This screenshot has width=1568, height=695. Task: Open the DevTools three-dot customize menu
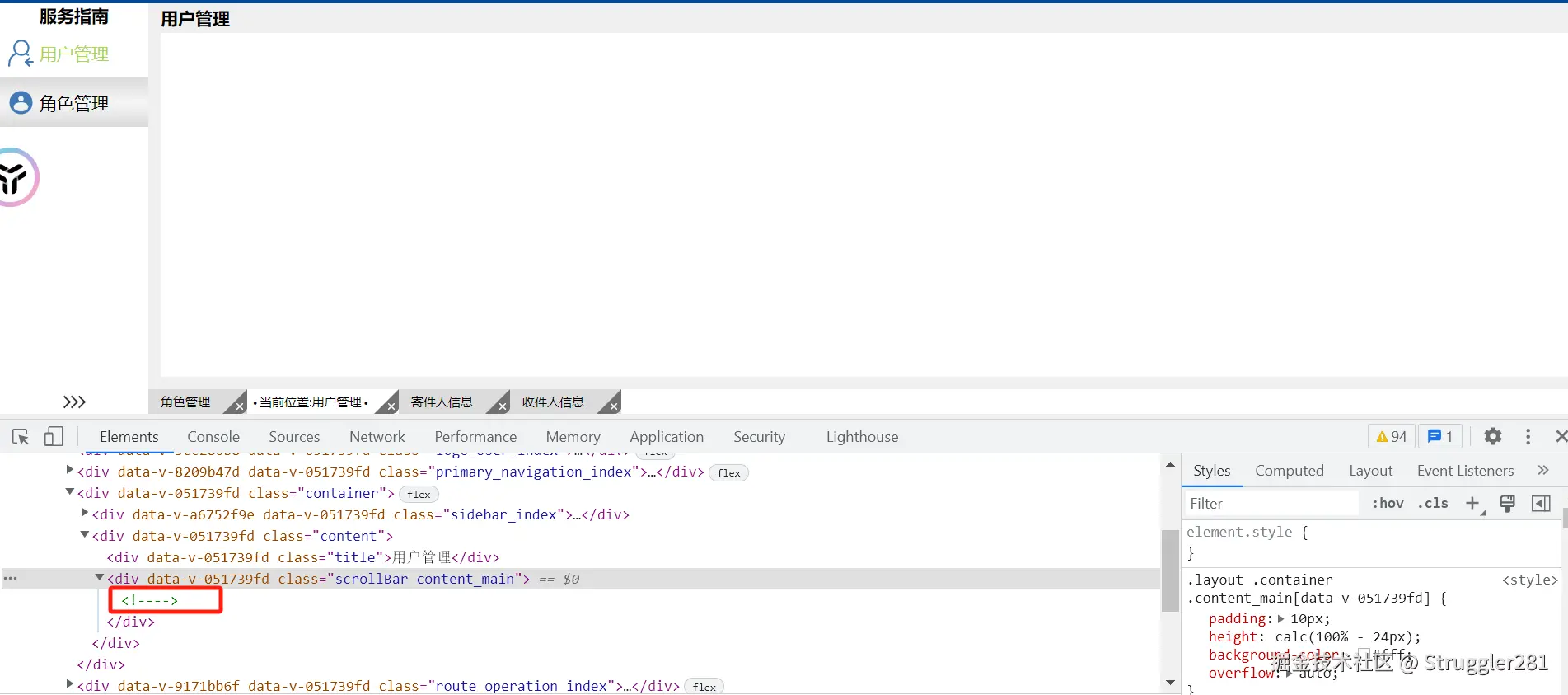pos(1528,436)
